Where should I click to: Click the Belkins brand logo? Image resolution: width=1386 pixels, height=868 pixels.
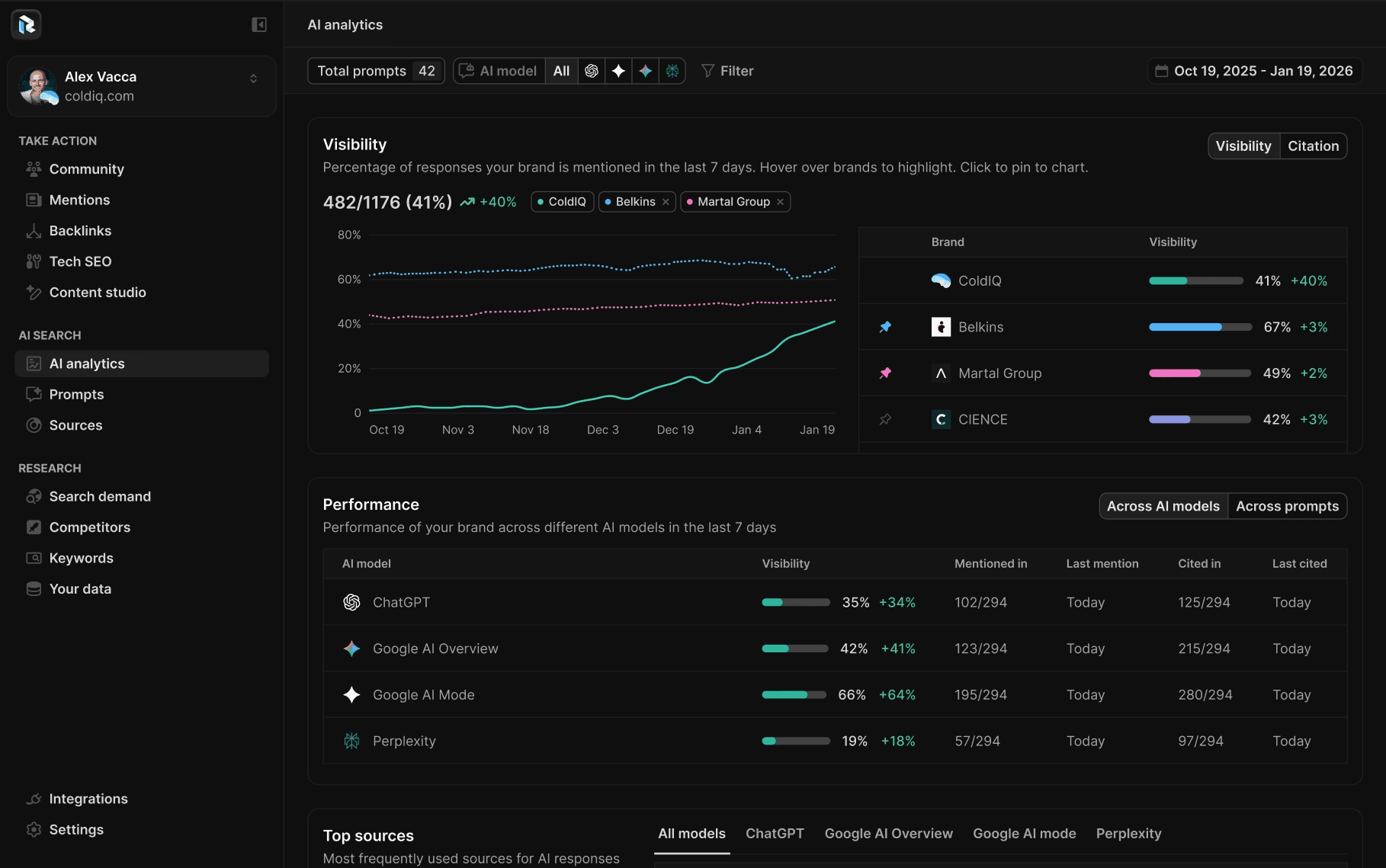coord(941,327)
